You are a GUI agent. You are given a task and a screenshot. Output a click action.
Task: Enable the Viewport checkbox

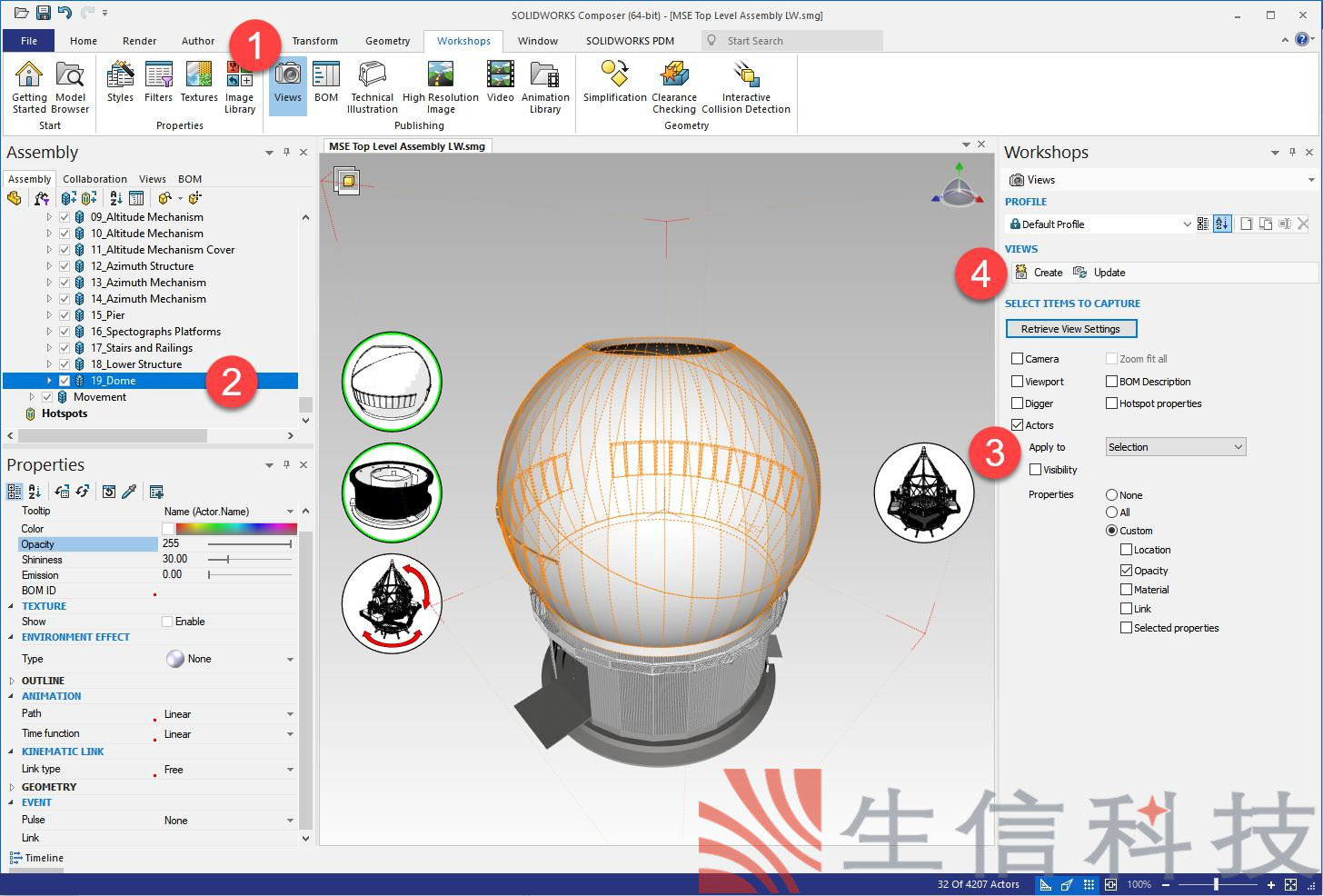click(1018, 382)
